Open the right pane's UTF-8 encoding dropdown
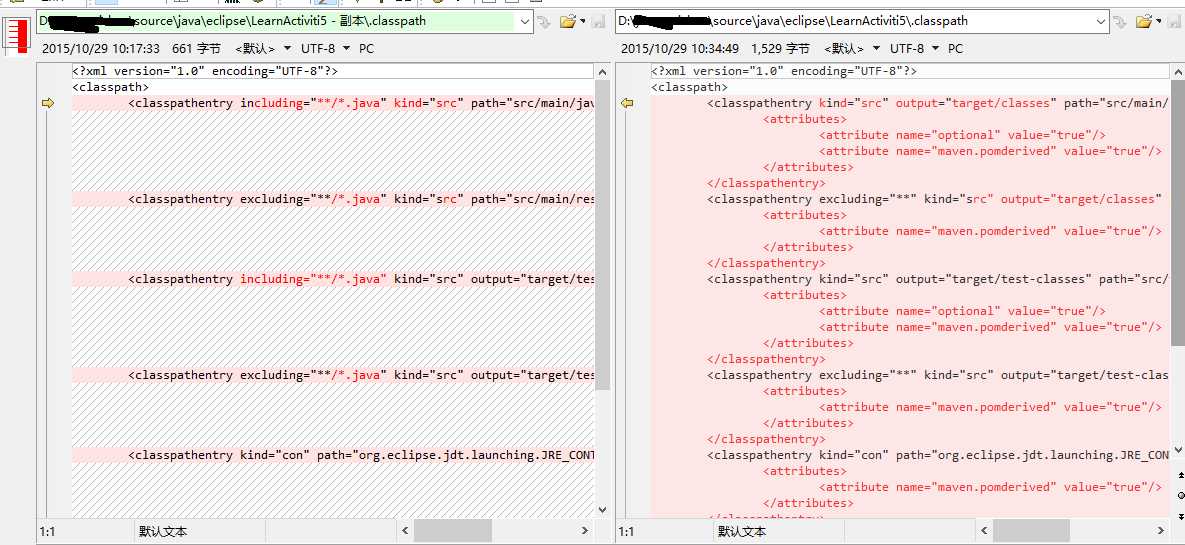This screenshot has width=1185, height=545. click(x=914, y=48)
